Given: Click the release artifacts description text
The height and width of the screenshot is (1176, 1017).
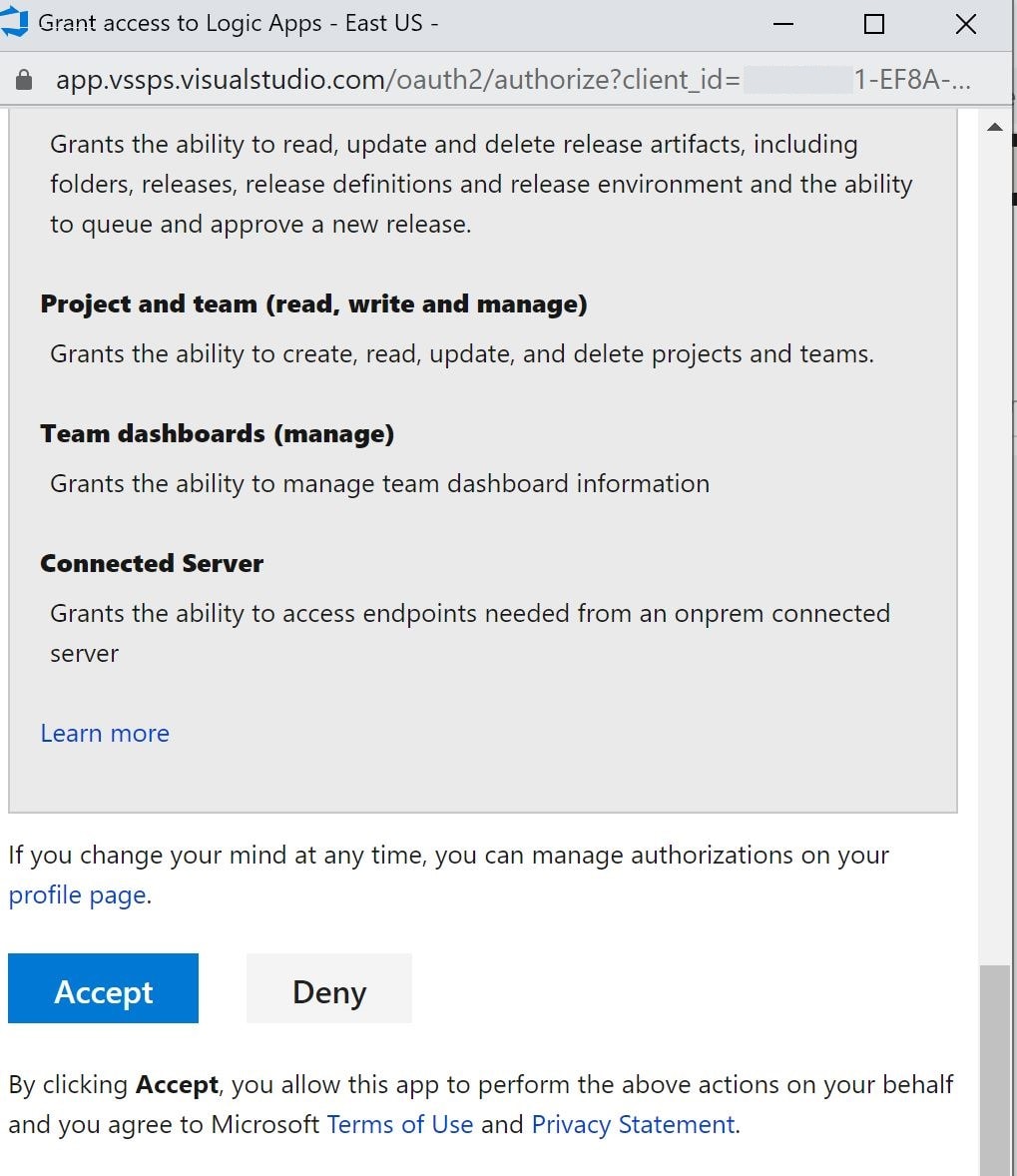Looking at the screenshot, I should (481, 184).
